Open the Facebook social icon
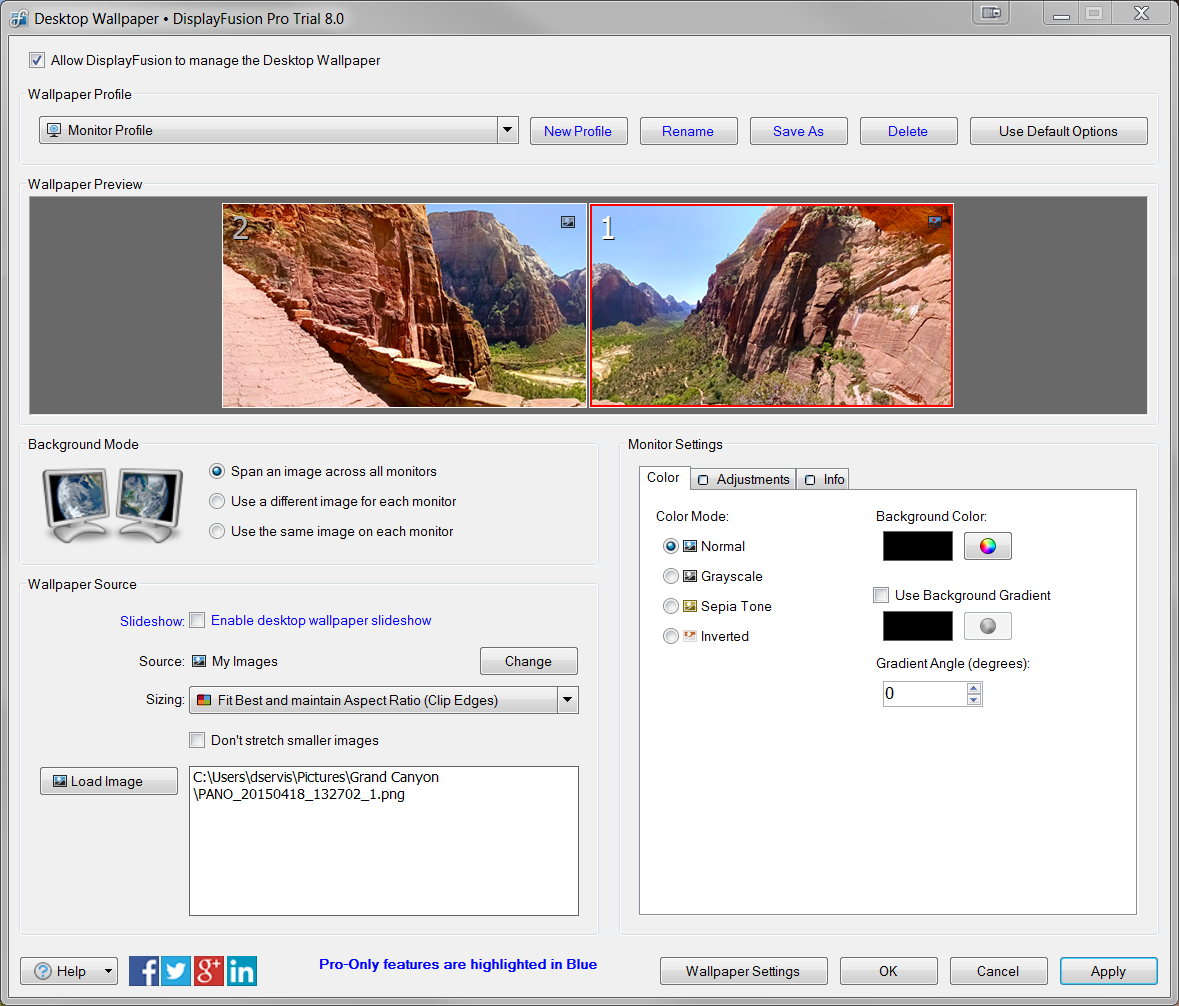Screen dimensions: 1179x1006 (144, 971)
